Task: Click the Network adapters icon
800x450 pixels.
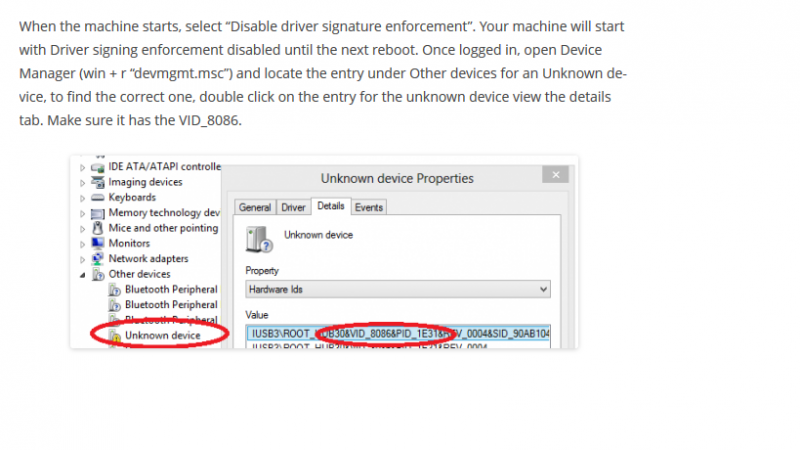Action: 98,258
